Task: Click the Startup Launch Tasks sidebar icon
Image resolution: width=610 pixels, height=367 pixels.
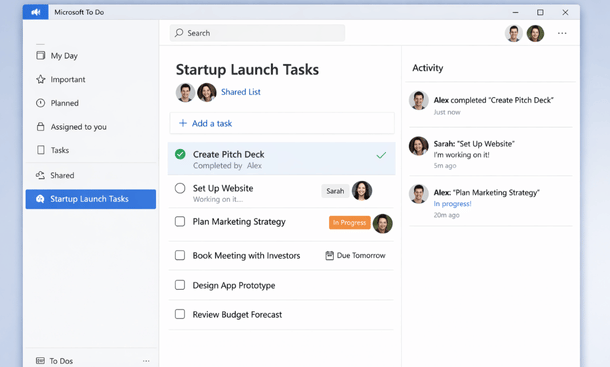Action: point(40,199)
